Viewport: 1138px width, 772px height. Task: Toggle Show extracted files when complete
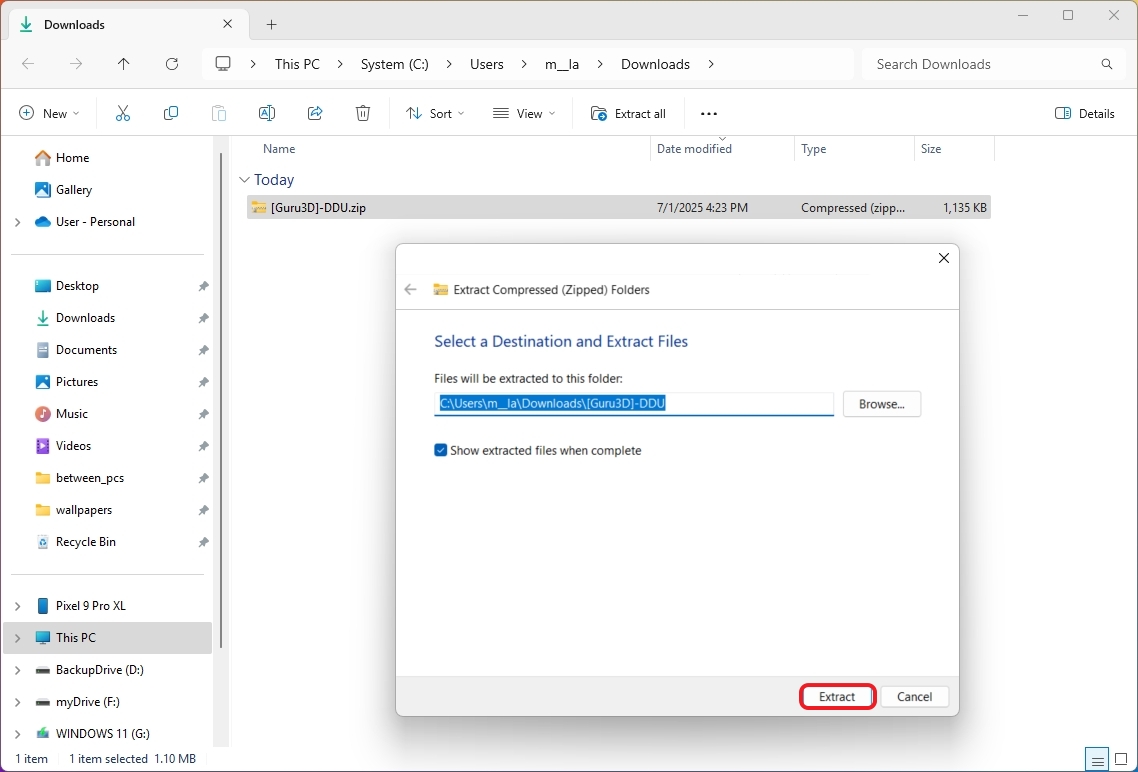pyautogui.click(x=441, y=451)
